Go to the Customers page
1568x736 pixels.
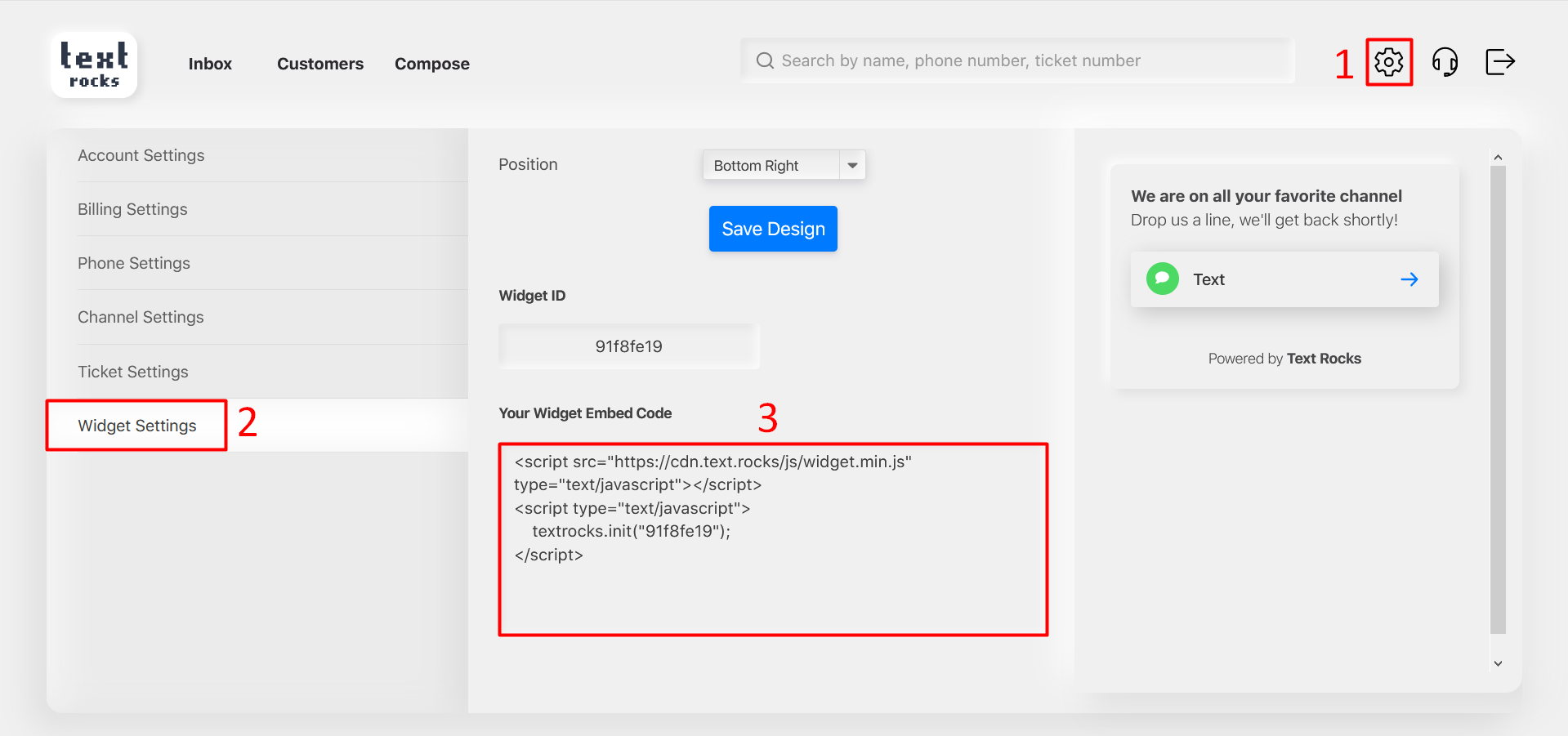[x=319, y=64]
